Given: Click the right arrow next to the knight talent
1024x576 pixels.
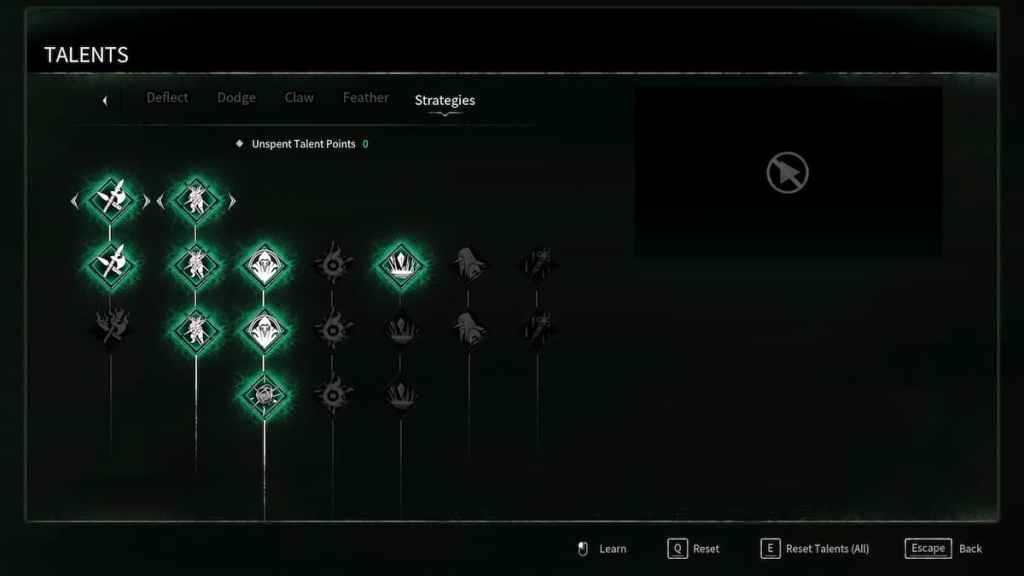Looking at the screenshot, I should click(x=232, y=201).
